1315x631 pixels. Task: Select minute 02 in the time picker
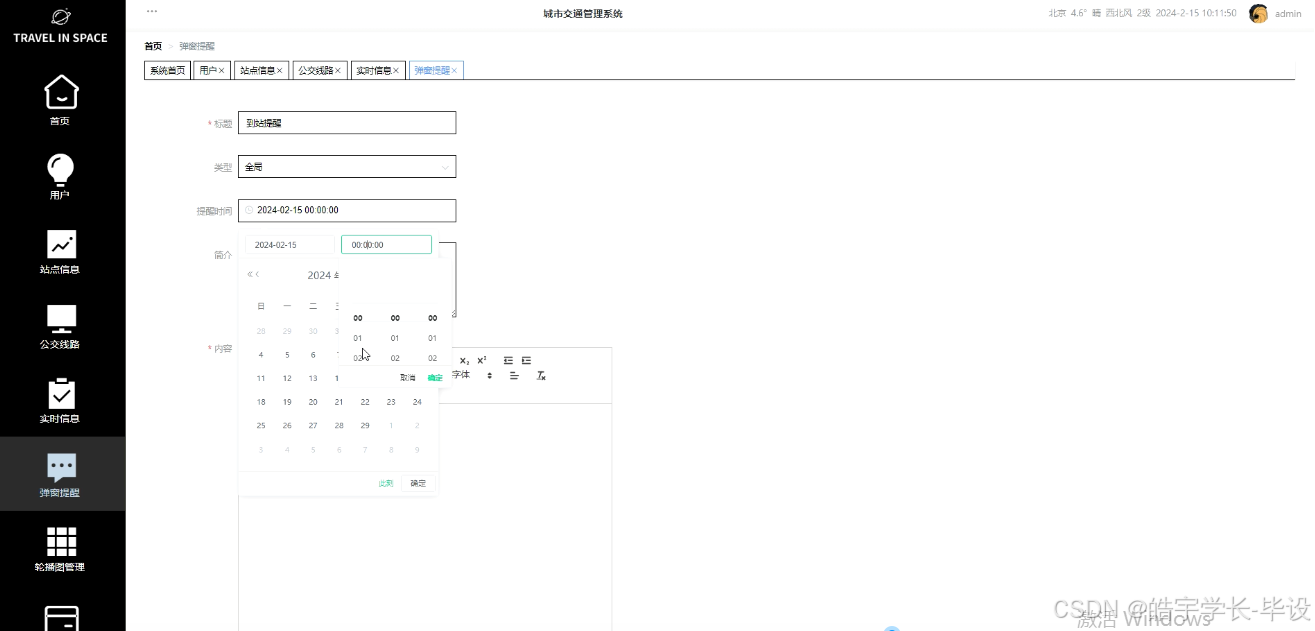[395, 358]
